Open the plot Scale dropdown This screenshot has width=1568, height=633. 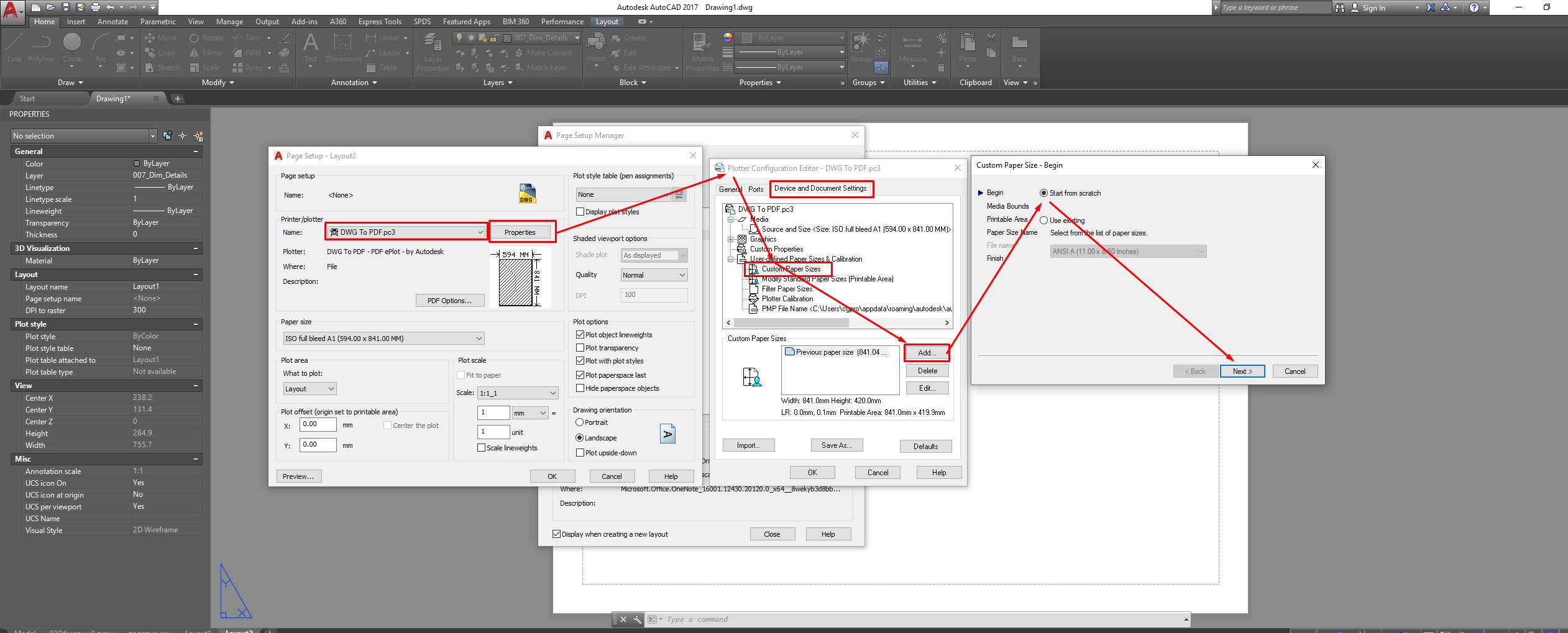tap(518, 393)
